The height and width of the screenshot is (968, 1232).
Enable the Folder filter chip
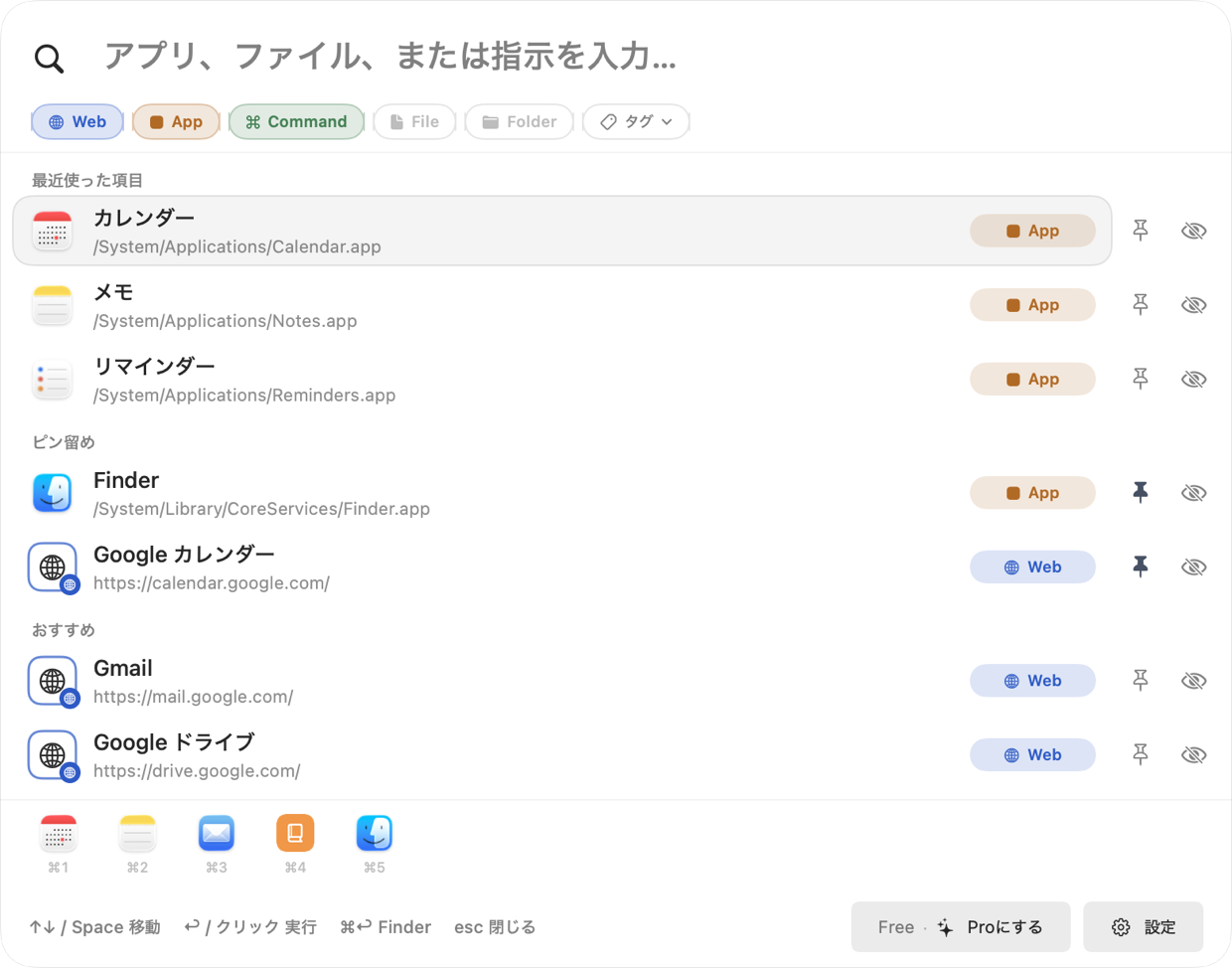pos(519,121)
